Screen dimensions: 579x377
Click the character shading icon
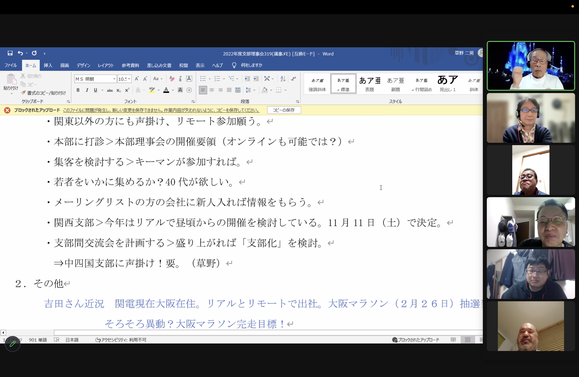click(180, 90)
